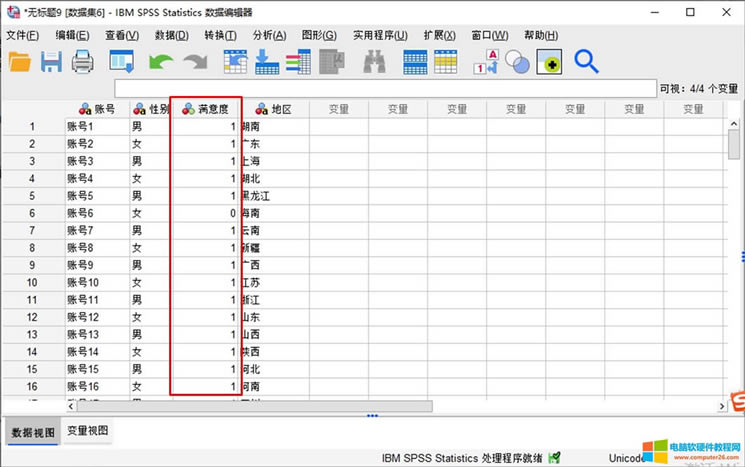Click the vertical scrollbar up arrow
745x467 pixels.
click(734, 109)
